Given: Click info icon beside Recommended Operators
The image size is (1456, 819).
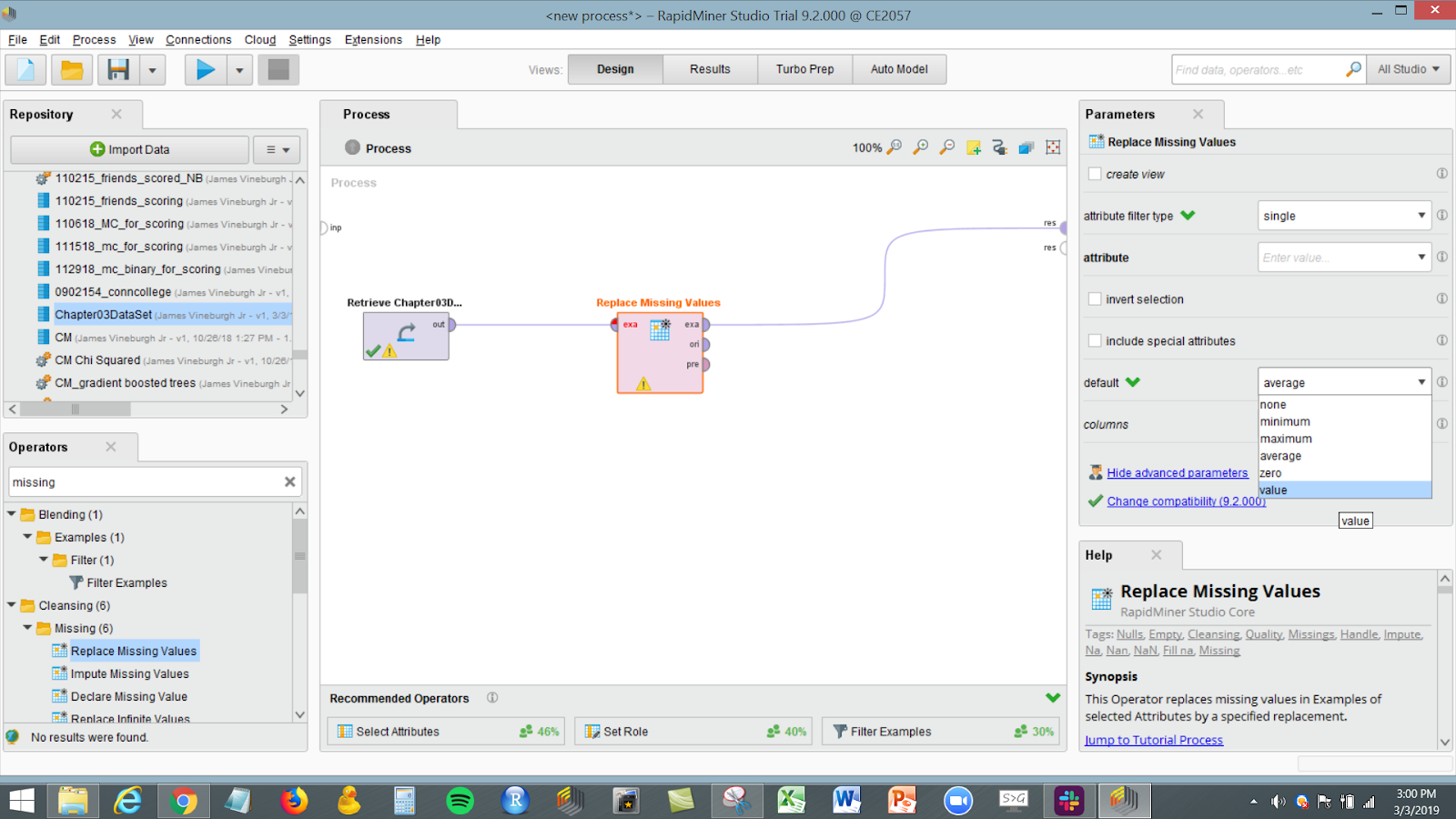Looking at the screenshot, I should tap(492, 698).
